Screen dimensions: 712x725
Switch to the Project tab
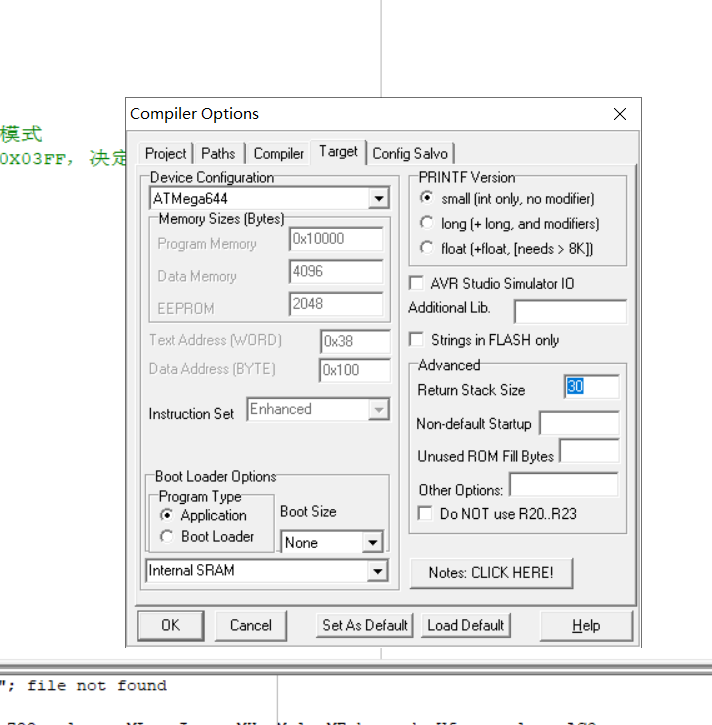click(x=166, y=154)
